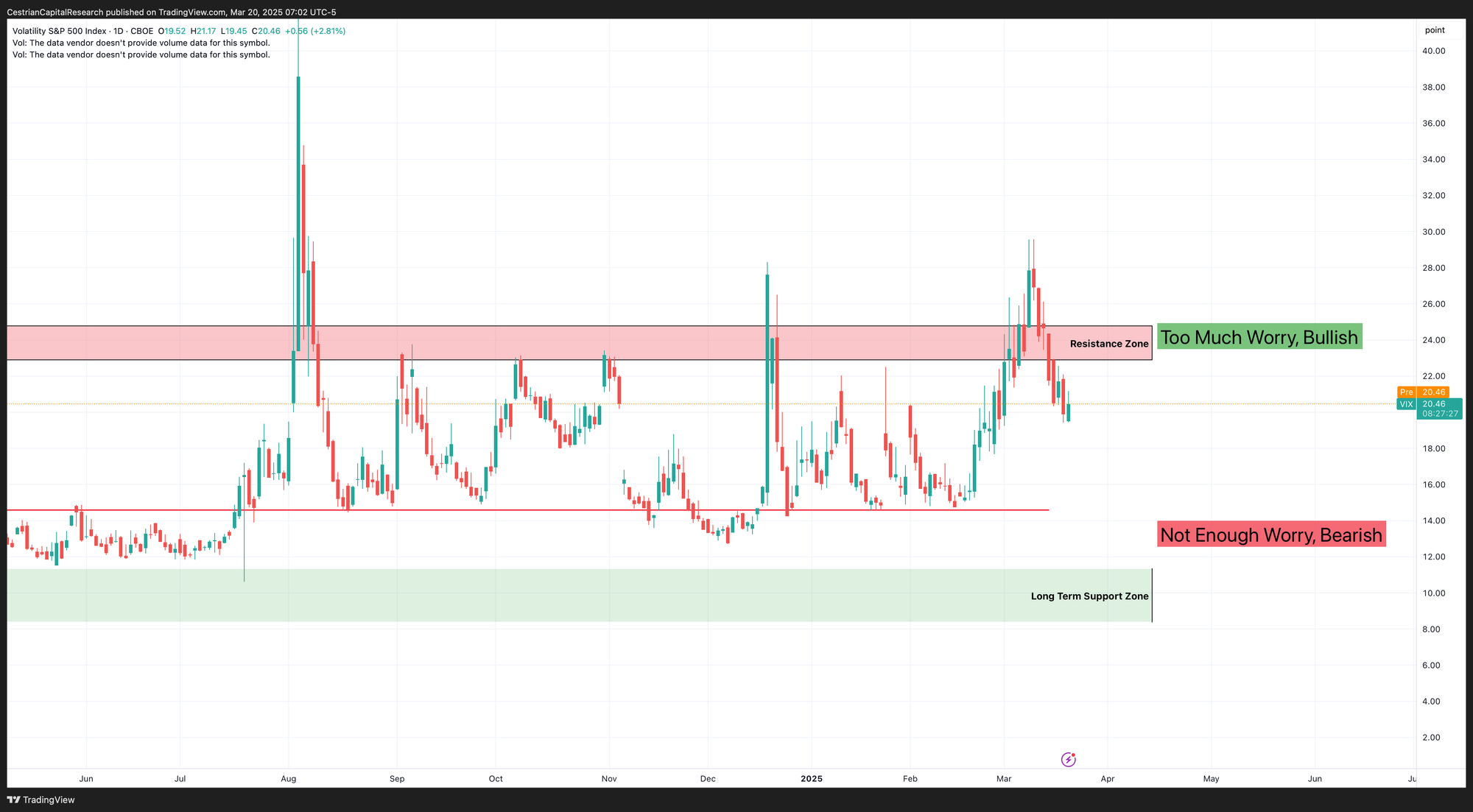Click the 08:27:27 countdown timer label
This screenshot has height=812, width=1473.
pos(1440,414)
